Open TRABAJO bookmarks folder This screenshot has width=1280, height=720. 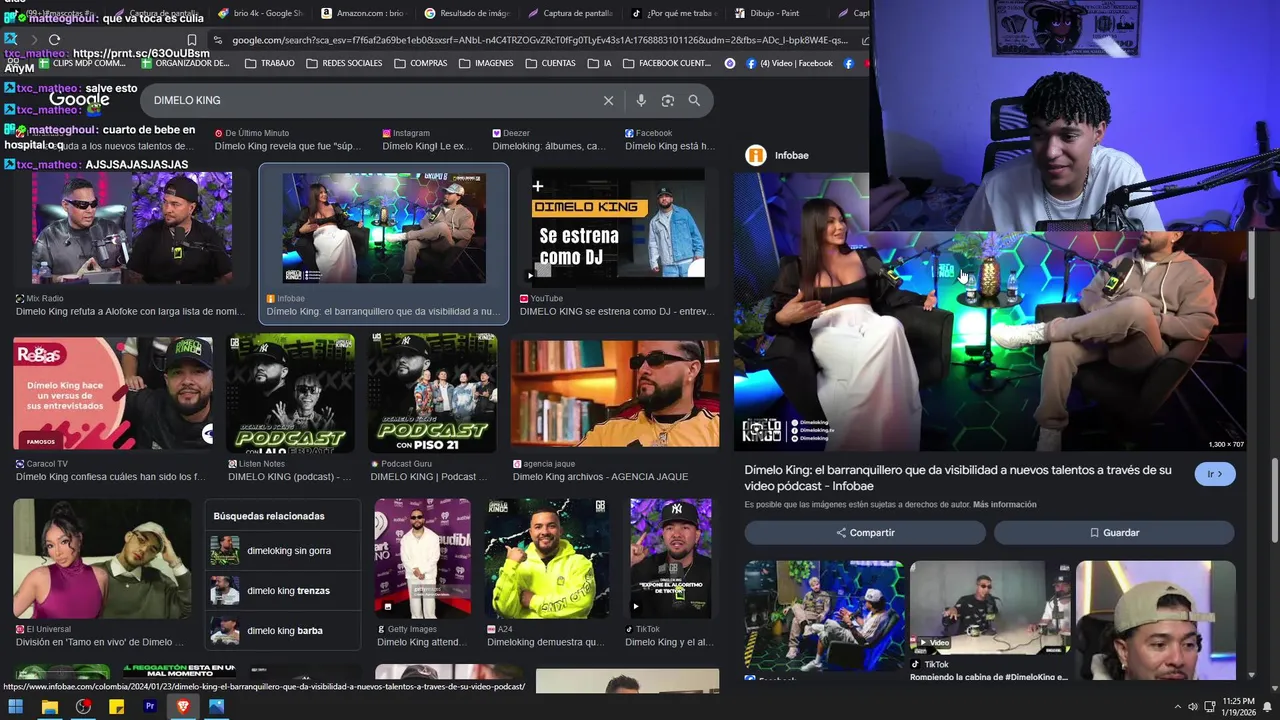tap(270, 63)
